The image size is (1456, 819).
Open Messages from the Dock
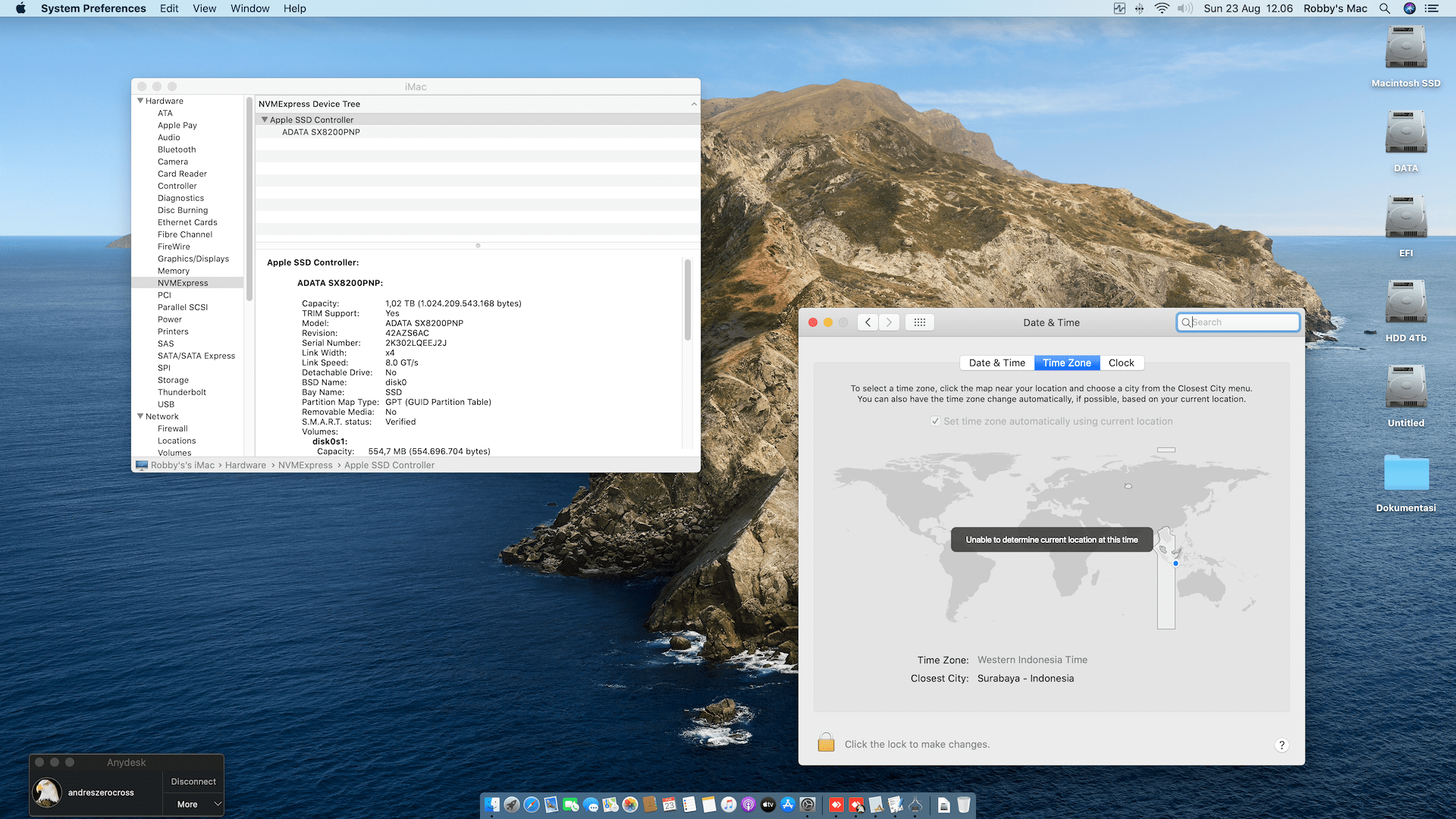point(591,805)
